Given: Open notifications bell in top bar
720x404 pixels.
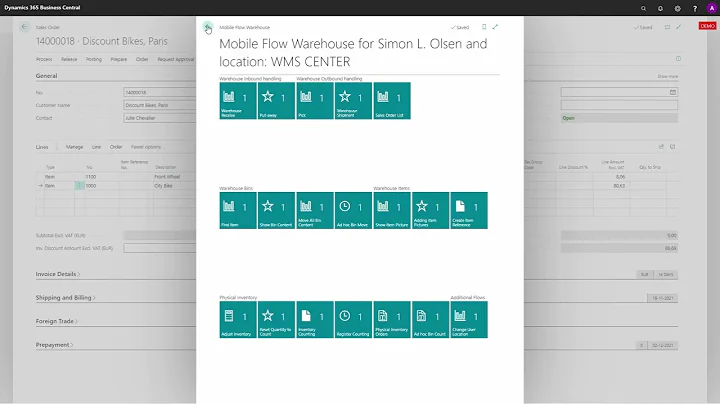Looking at the screenshot, I should tap(660, 8).
